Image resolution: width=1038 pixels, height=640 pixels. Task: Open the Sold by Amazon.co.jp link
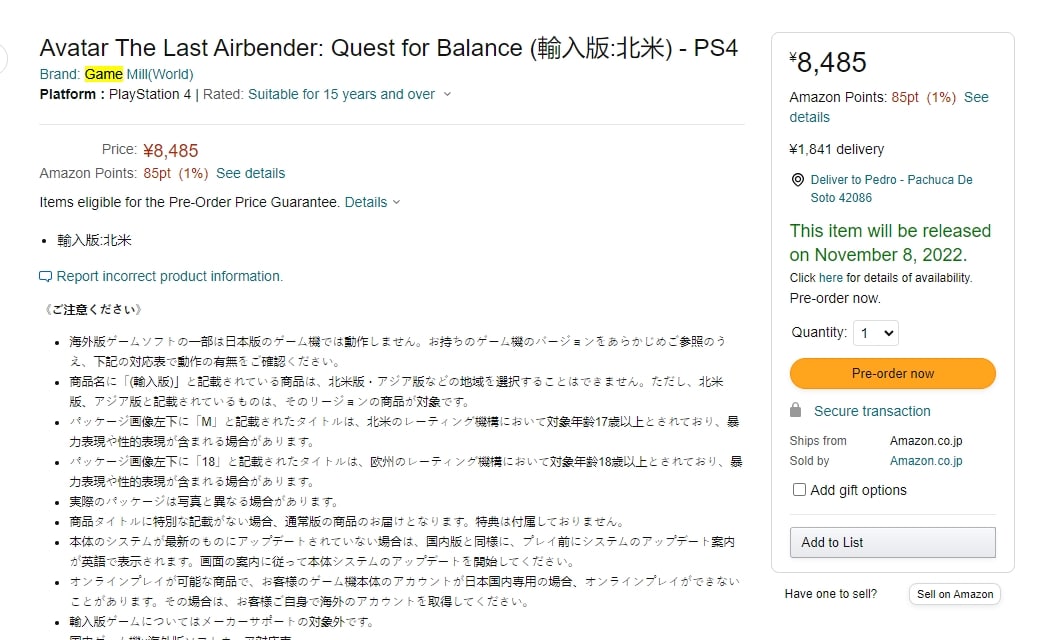click(926, 461)
